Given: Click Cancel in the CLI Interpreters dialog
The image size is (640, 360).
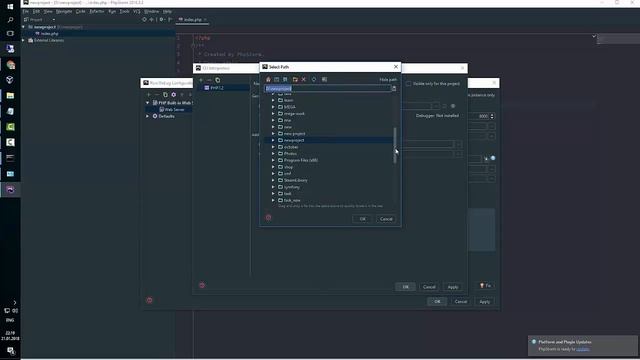Looking at the screenshot, I should point(429,287).
